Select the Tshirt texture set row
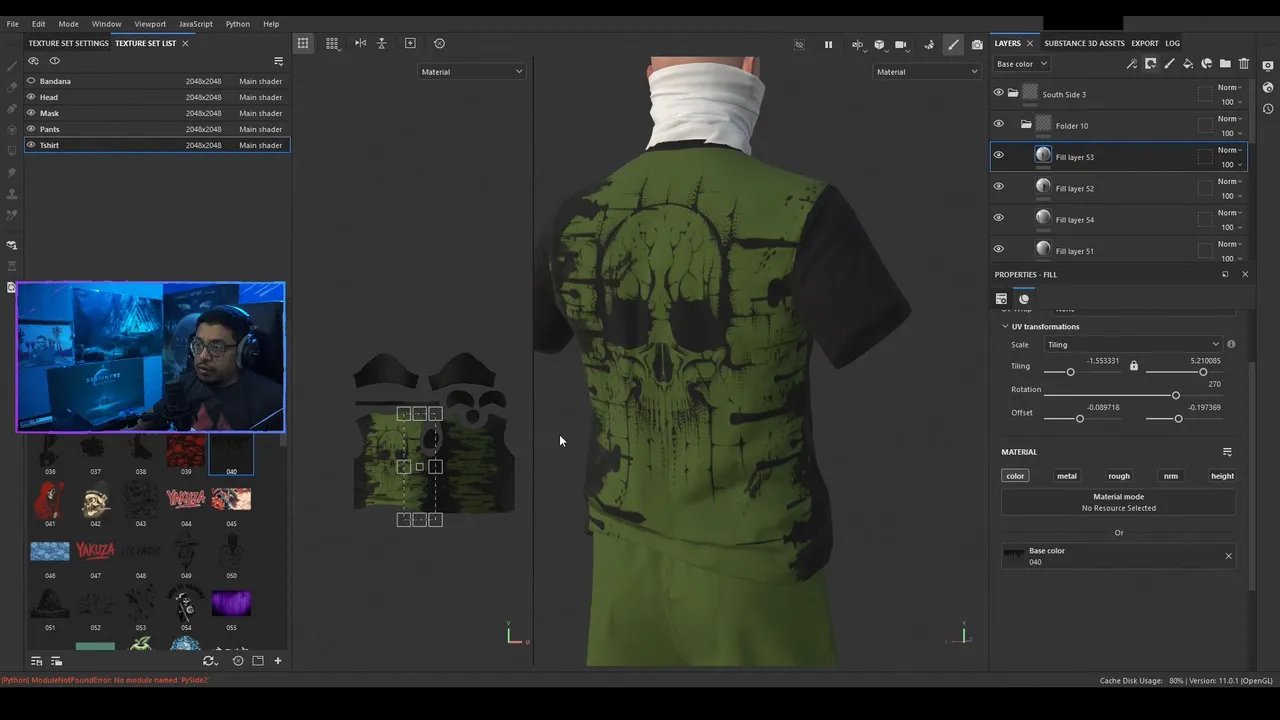 pos(157,145)
